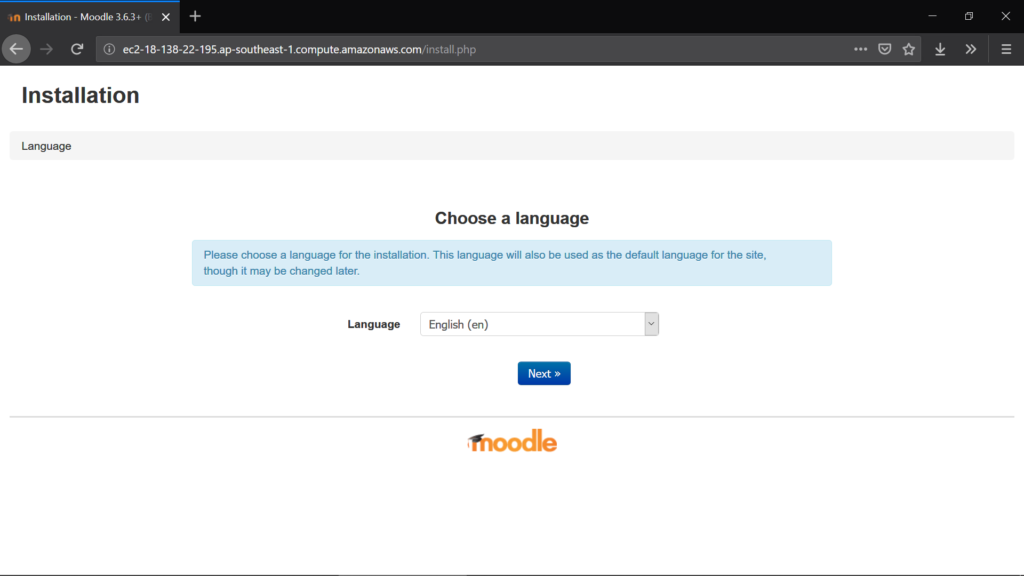Click the Language field label
The height and width of the screenshot is (576, 1024).
[374, 324]
